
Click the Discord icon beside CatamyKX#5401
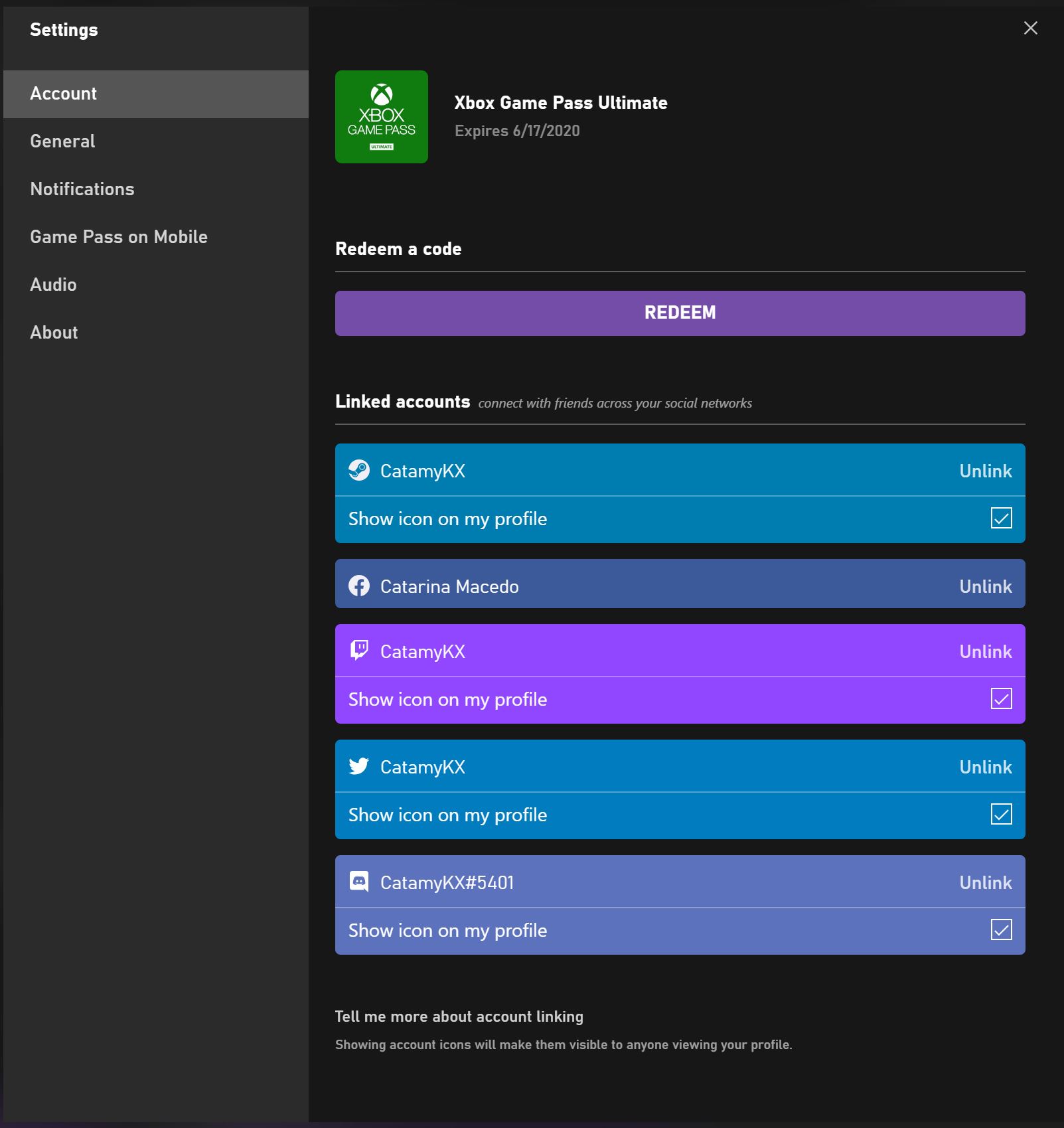pyautogui.click(x=359, y=882)
